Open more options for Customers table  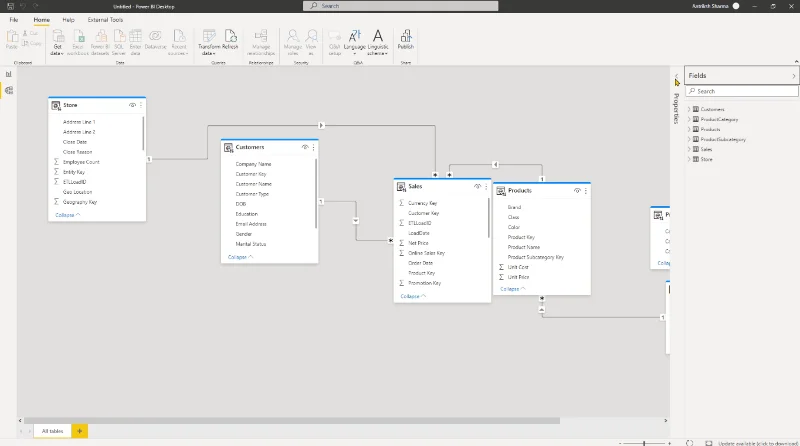pos(313,147)
